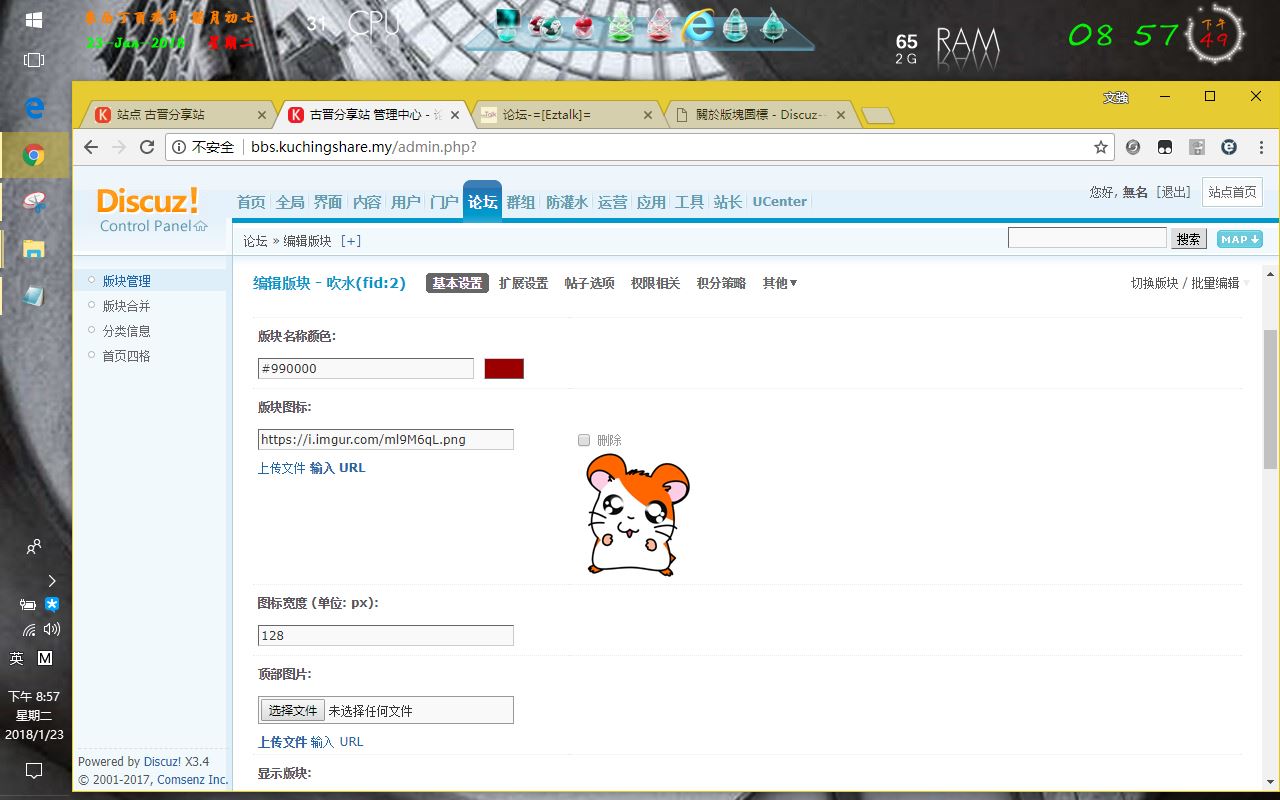Switch to the 帖子选项 tab
Image resolution: width=1280 pixels, height=800 pixels.
click(590, 283)
